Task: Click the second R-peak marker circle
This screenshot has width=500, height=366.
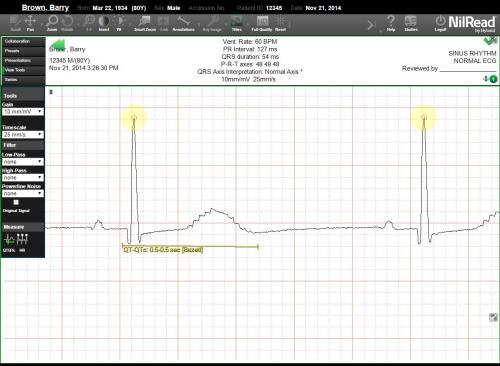Action: [424, 117]
